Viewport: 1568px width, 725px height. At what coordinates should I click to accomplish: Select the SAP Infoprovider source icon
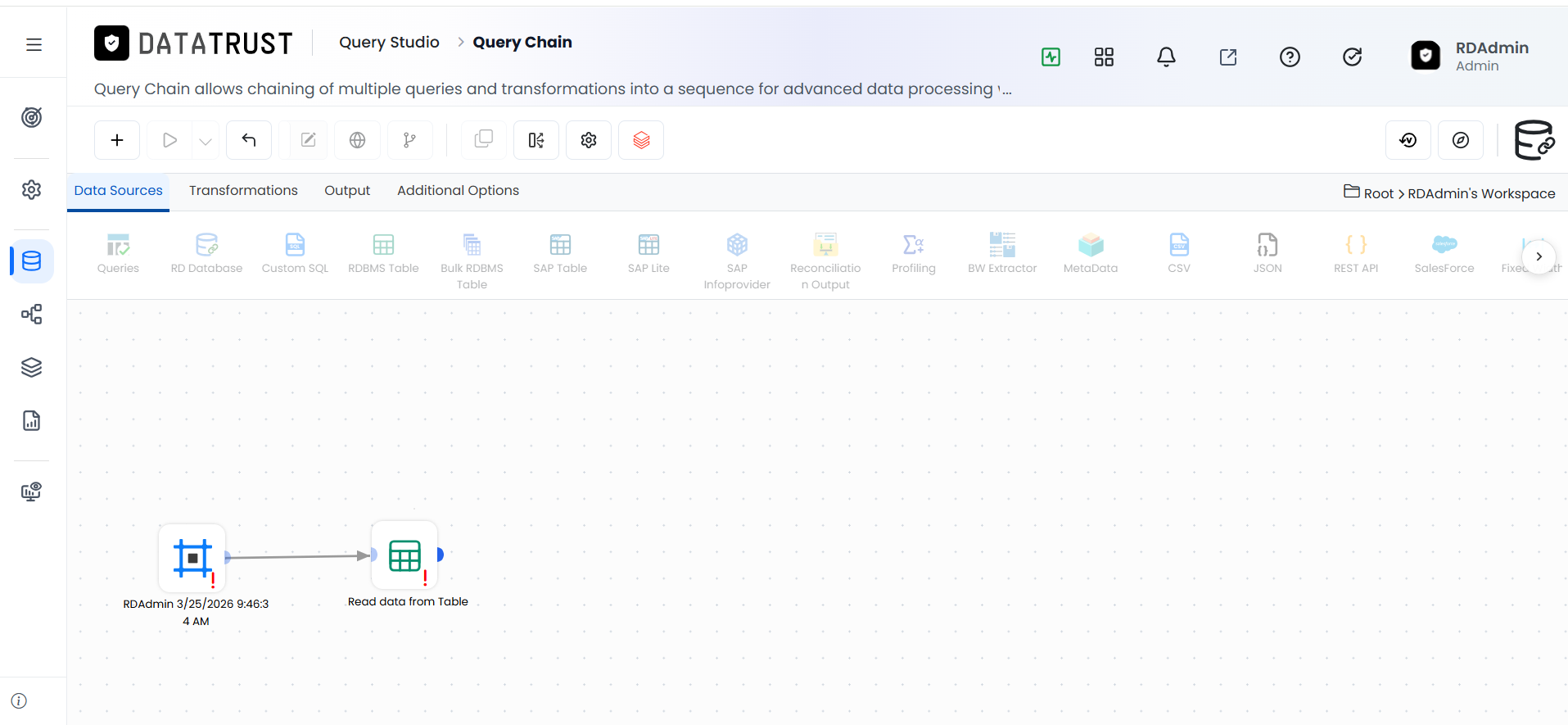click(x=737, y=261)
